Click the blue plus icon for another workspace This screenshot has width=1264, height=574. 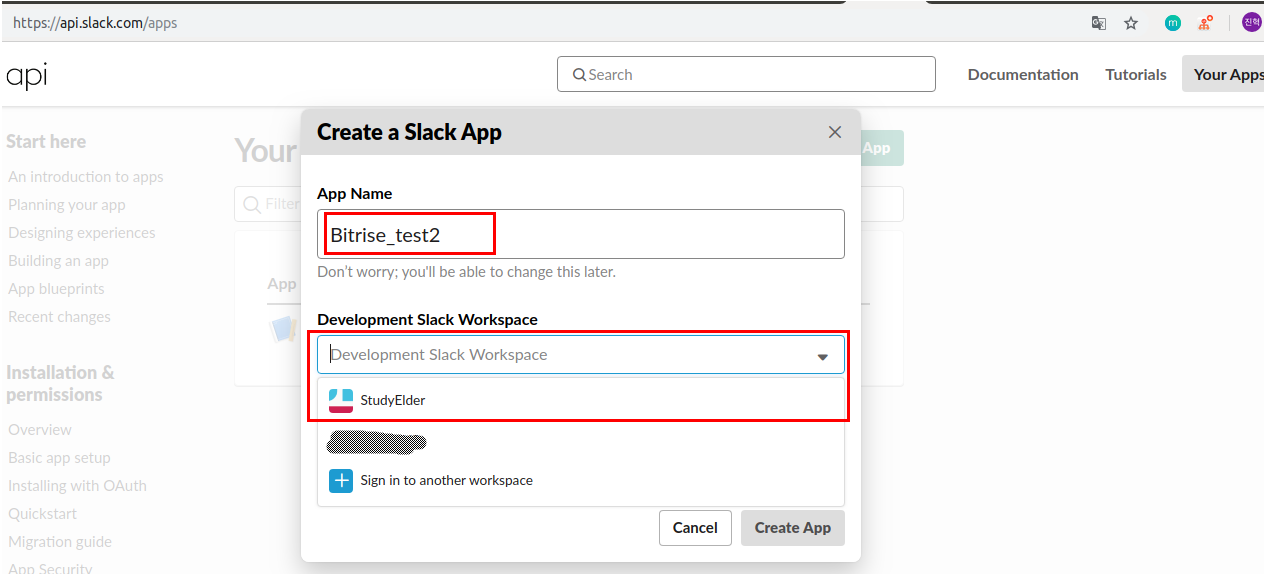coord(341,480)
